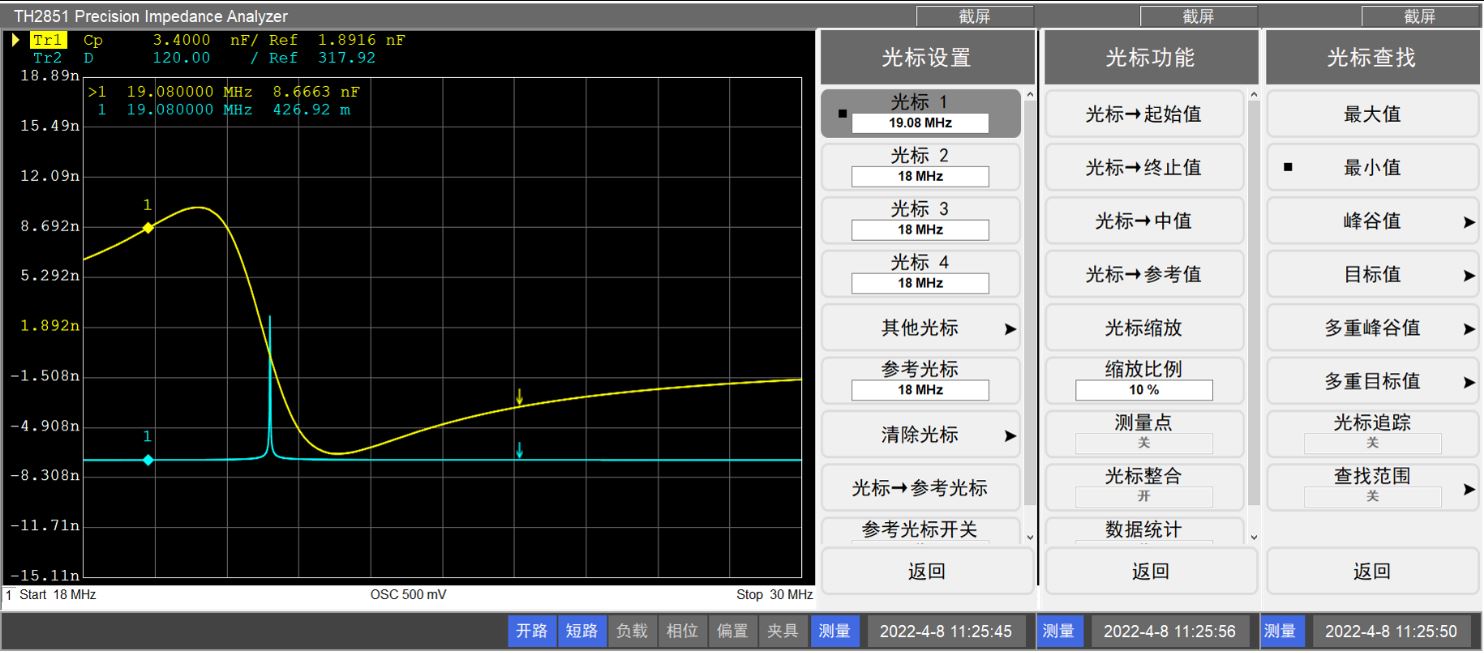Switch to the first 测量 tab

click(835, 631)
